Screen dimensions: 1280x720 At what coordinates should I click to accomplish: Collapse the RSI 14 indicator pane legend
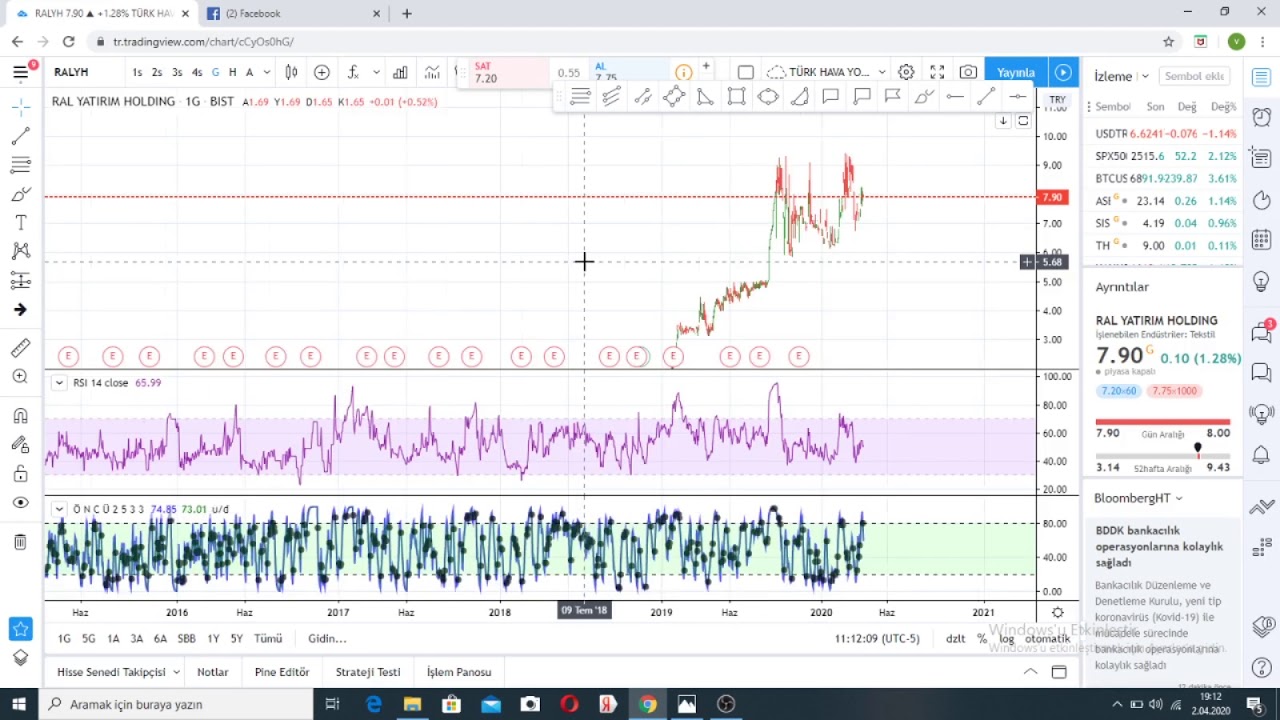[x=59, y=383]
